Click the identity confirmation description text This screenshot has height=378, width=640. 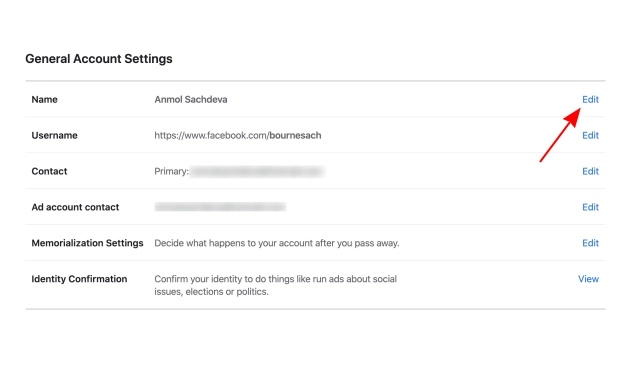point(276,285)
